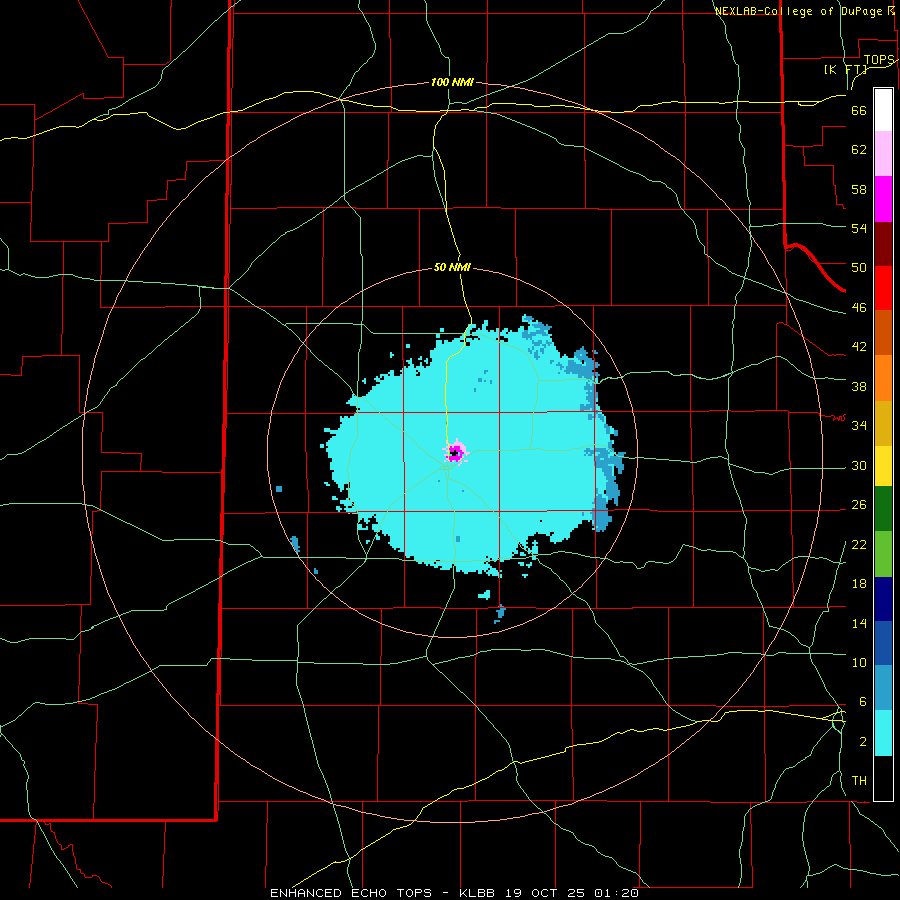Viewport: 900px width, 900px height.
Task: Click the "50 NMI" range ring label
Action: 452,267
